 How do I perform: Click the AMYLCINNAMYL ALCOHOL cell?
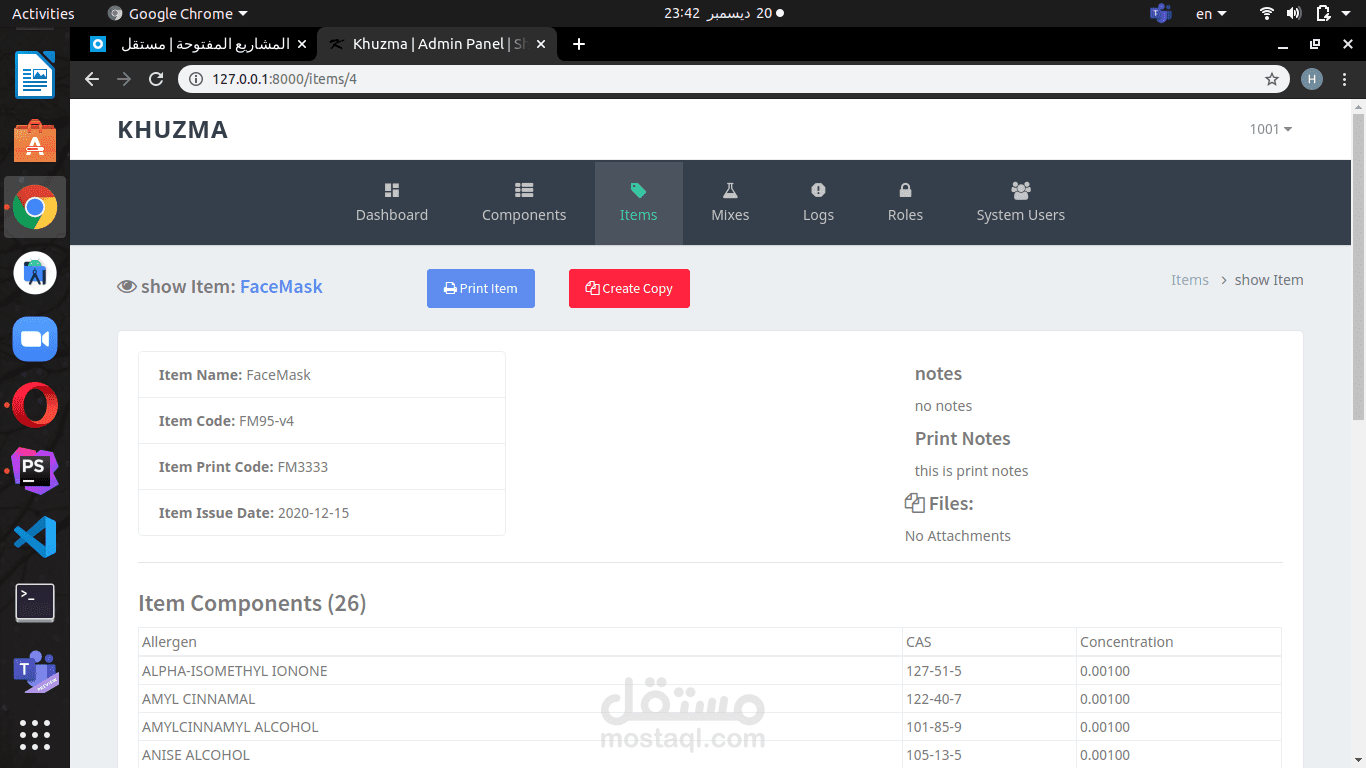click(520, 727)
